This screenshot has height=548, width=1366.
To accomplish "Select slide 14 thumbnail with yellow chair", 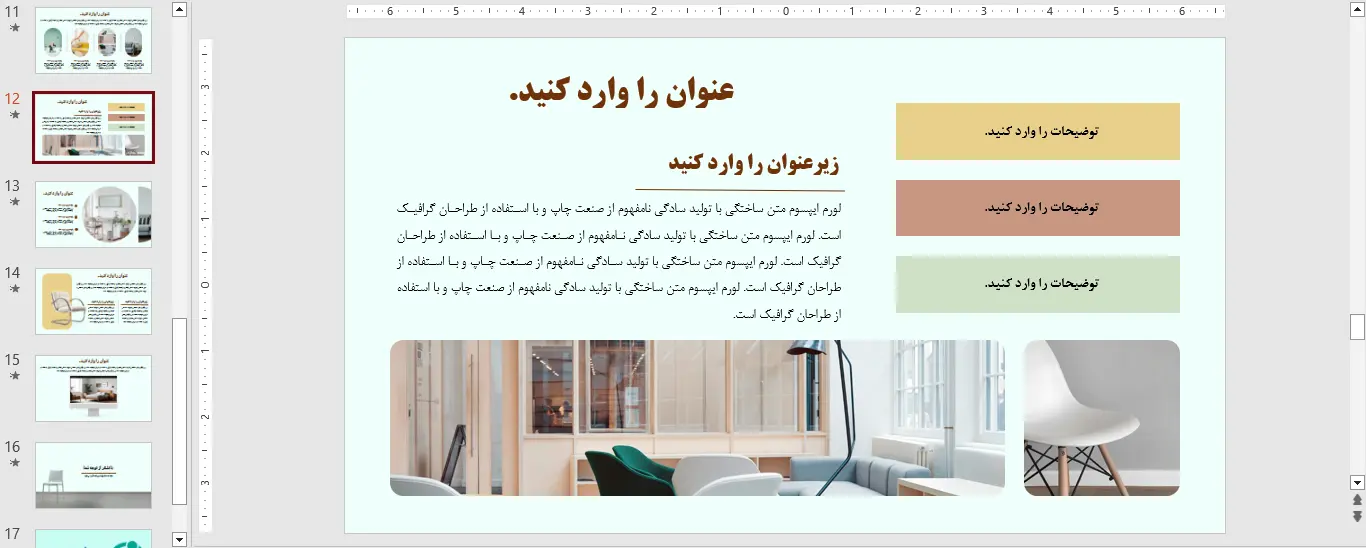I will click(94, 301).
